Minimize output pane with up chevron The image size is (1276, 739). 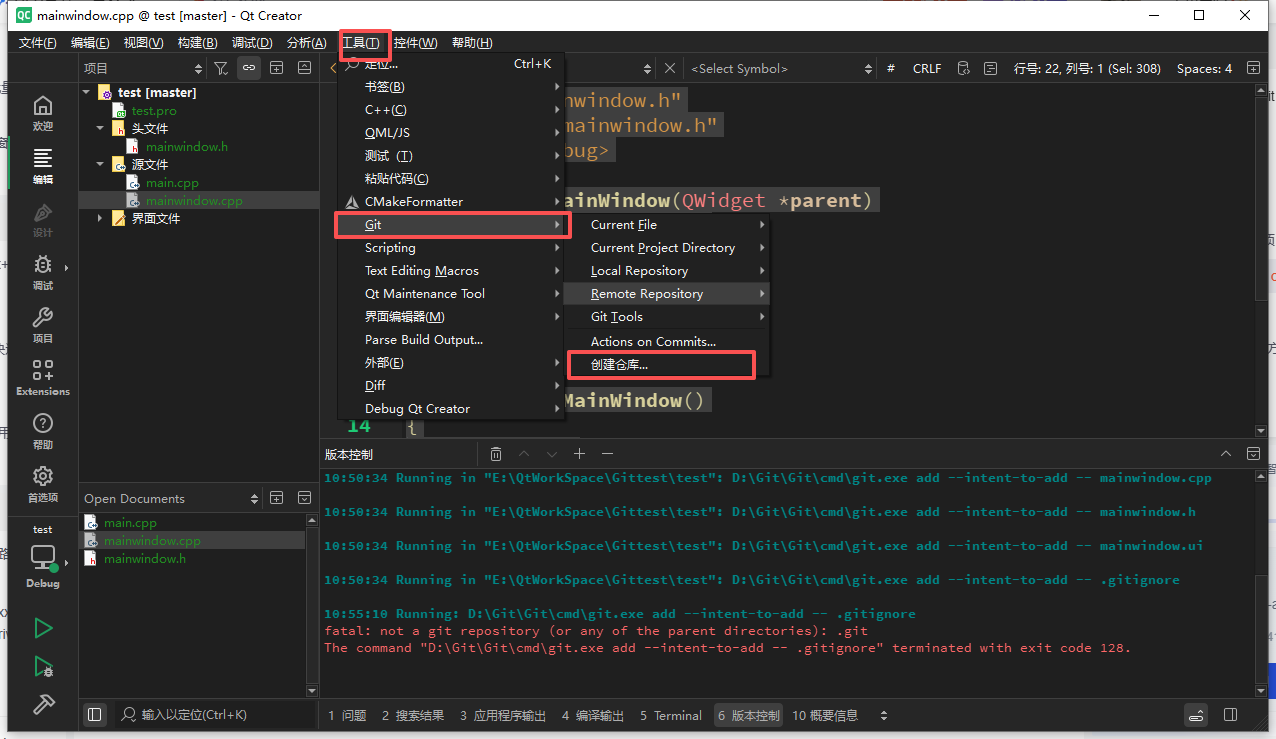1226,454
